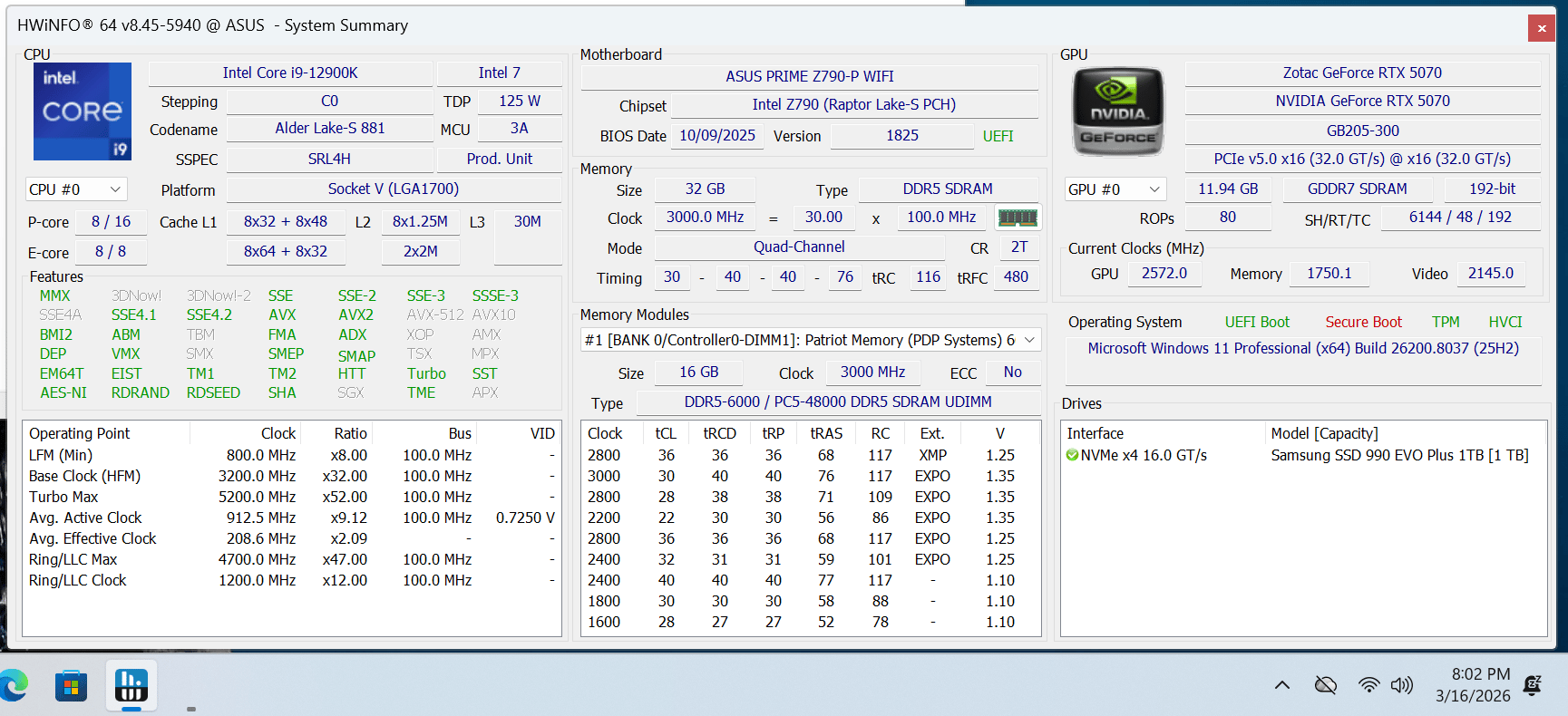
Task: Click the green drive status checkmark icon
Action: [1073, 455]
